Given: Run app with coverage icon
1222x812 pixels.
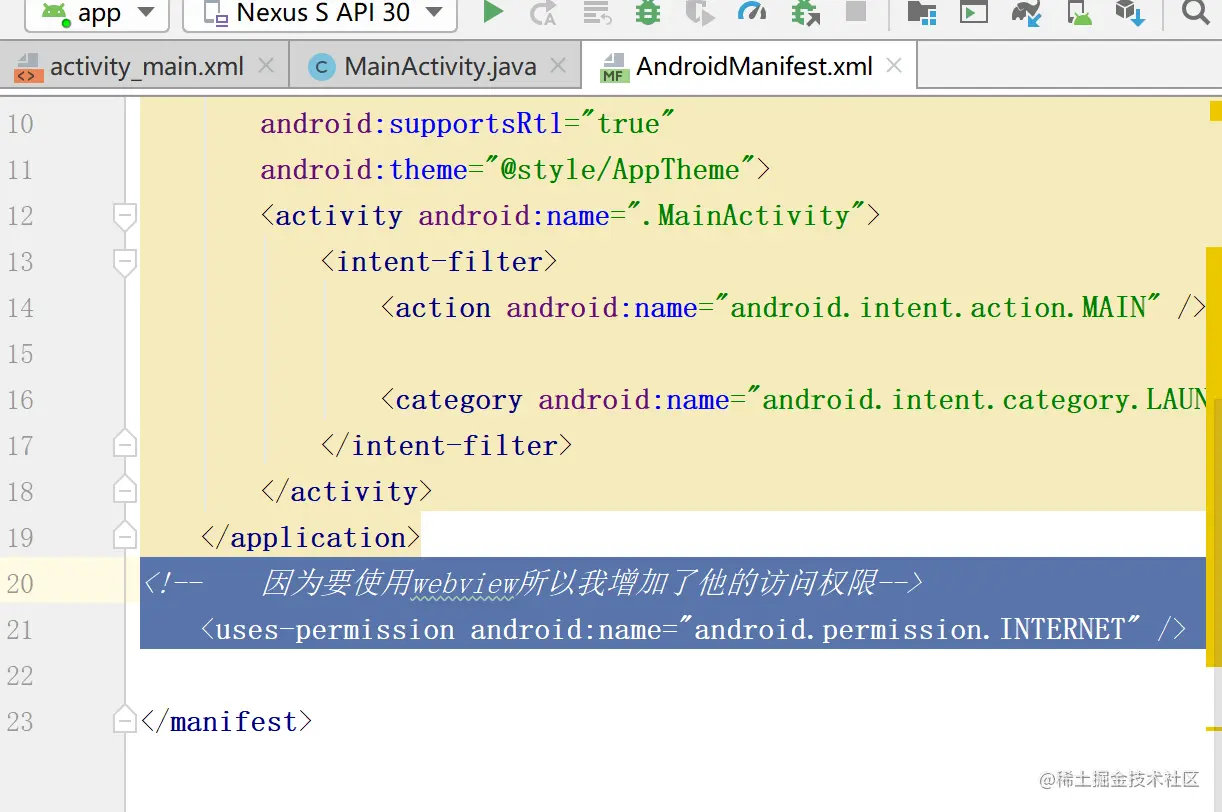Looking at the screenshot, I should pyautogui.click(x=700, y=13).
